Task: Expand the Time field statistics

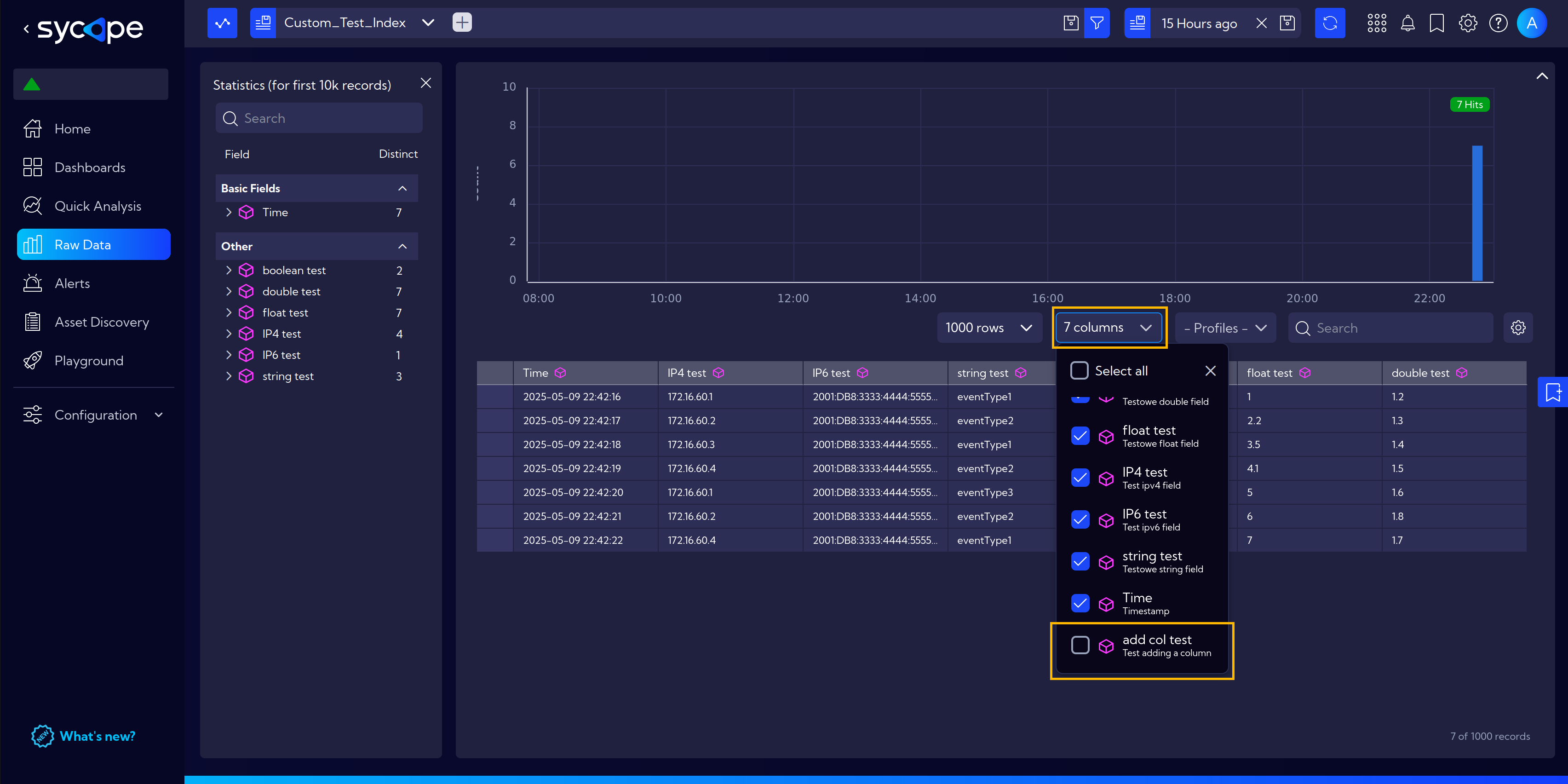Action: pyautogui.click(x=228, y=213)
